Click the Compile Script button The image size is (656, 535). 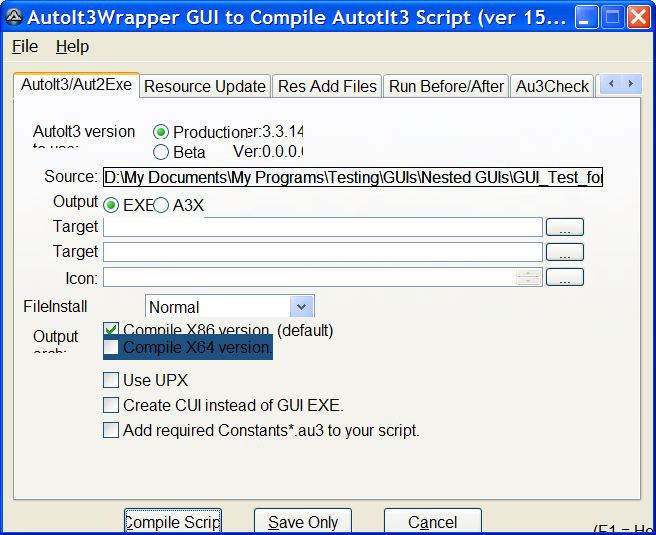(173, 522)
